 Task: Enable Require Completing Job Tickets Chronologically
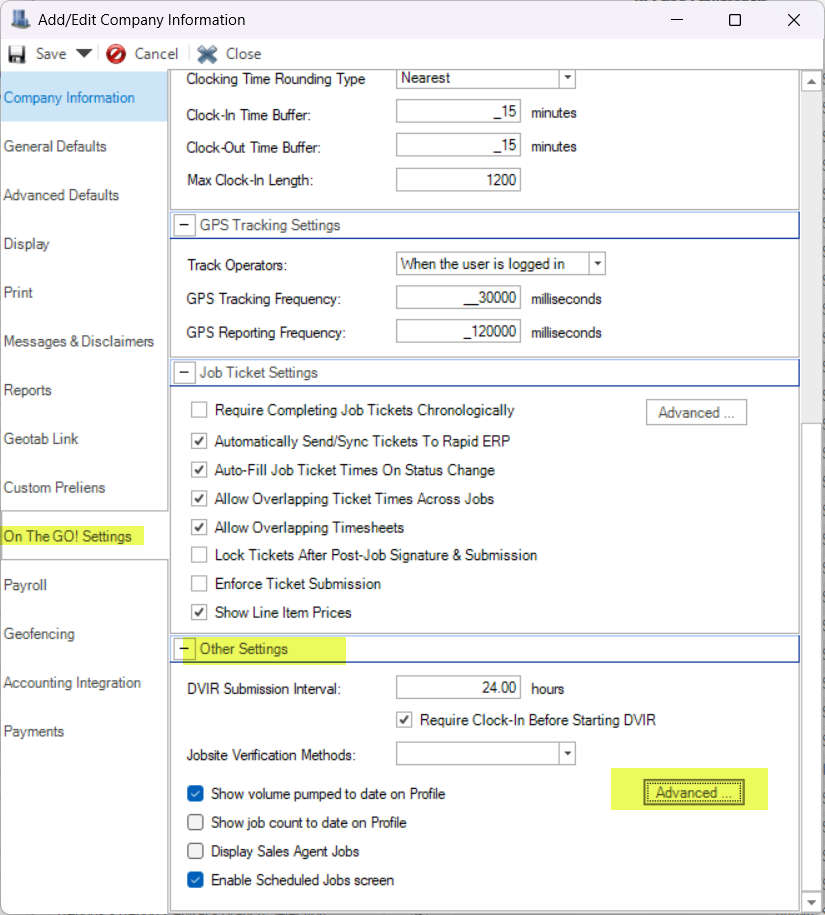pyautogui.click(x=199, y=410)
